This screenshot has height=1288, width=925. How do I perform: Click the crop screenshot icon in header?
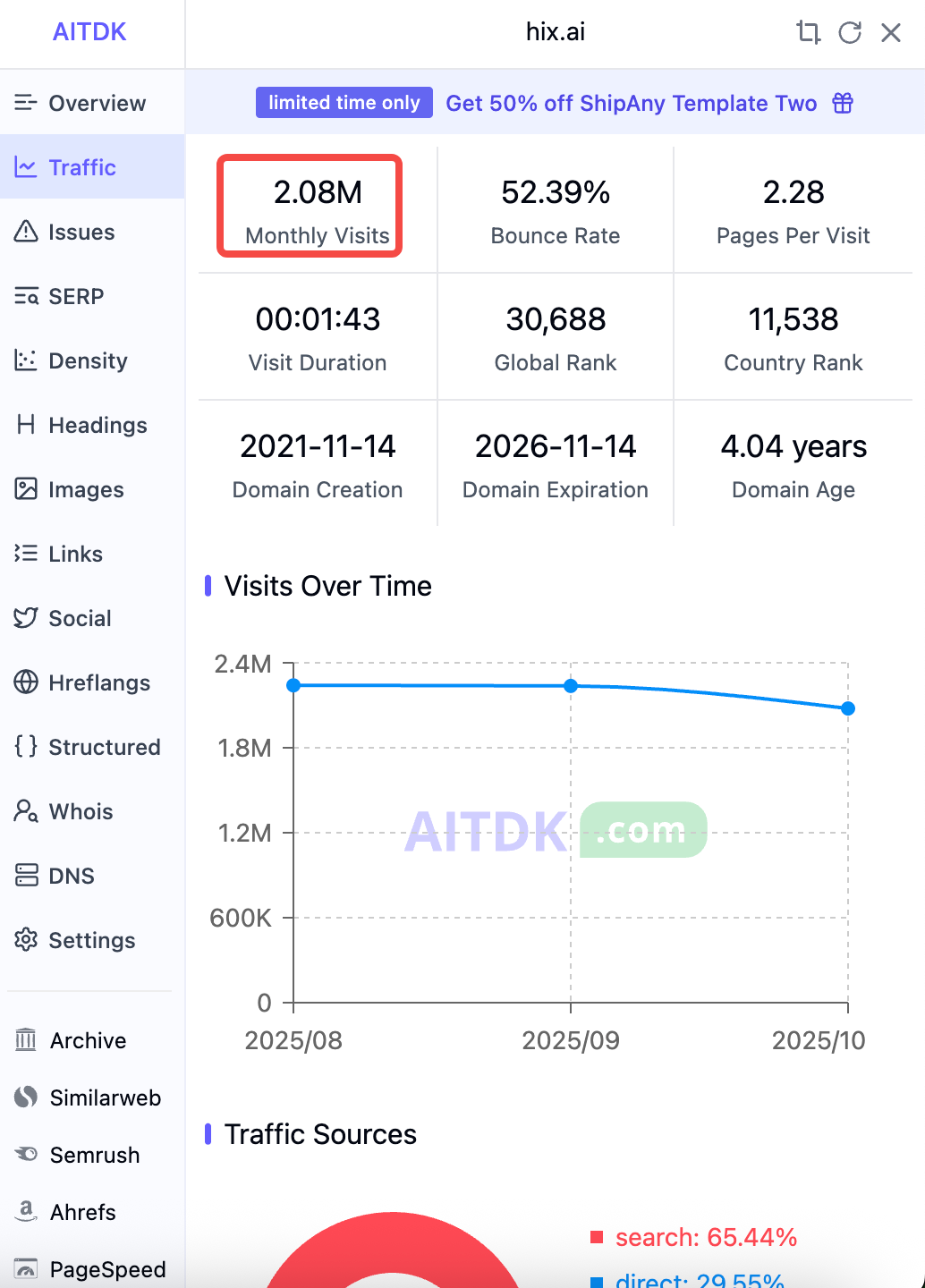[809, 33]
